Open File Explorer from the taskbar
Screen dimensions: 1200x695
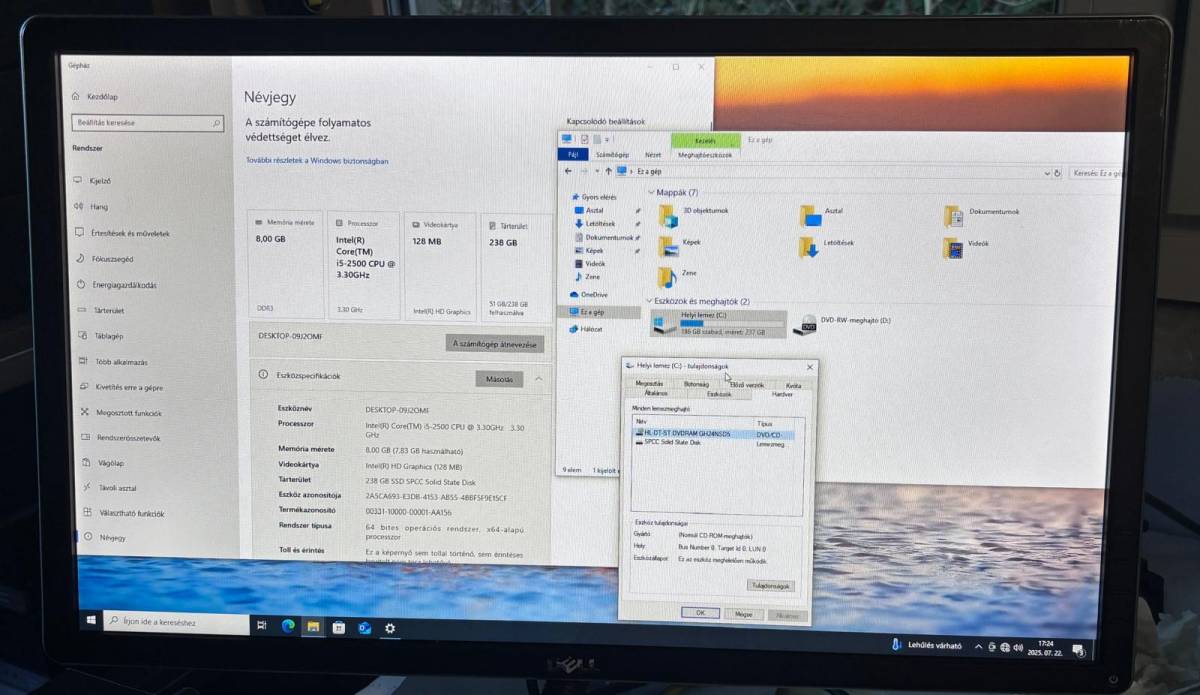pyautogui.click(x=313, y=627)
